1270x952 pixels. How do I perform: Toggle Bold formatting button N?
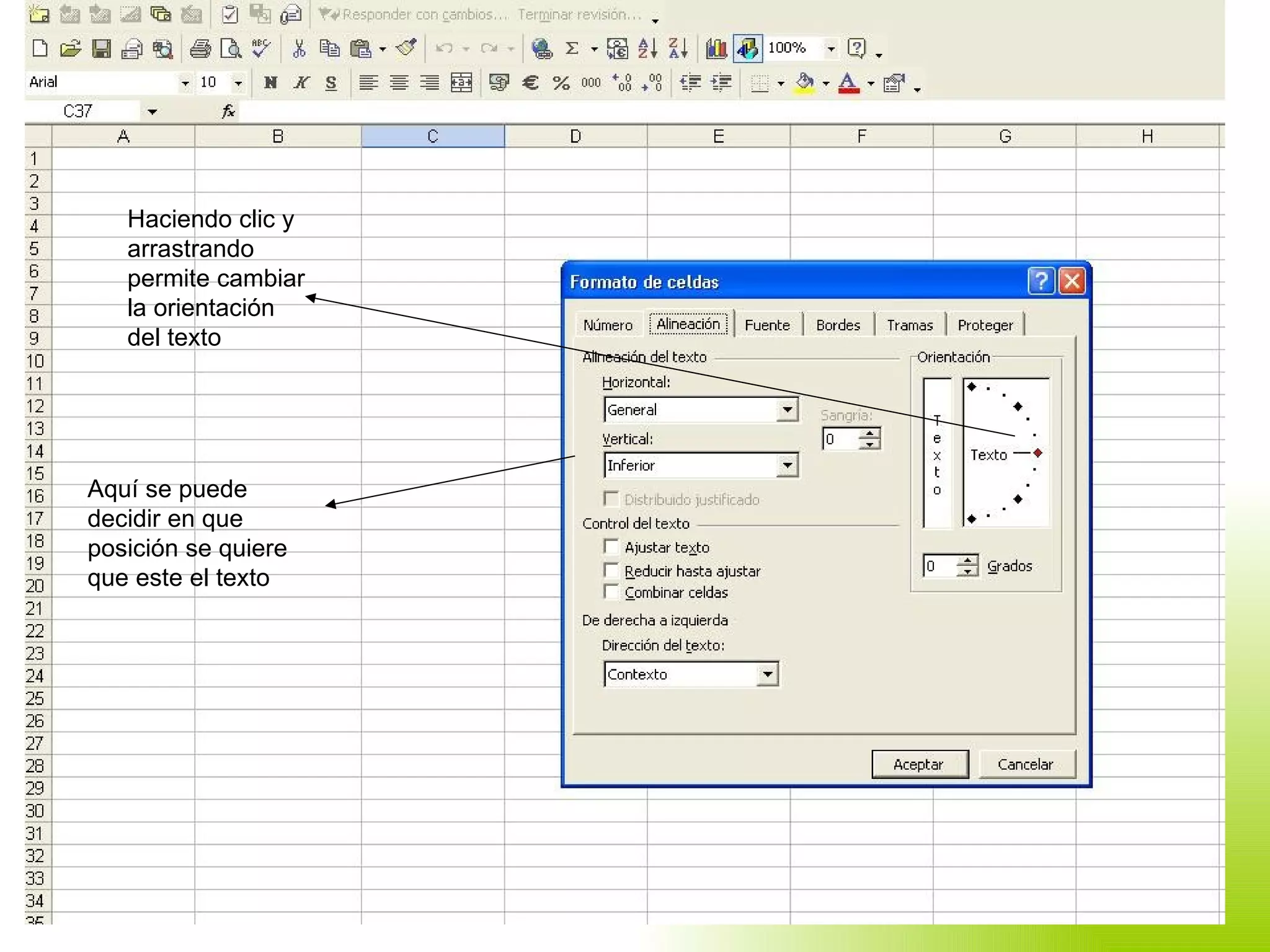[270, 82]
